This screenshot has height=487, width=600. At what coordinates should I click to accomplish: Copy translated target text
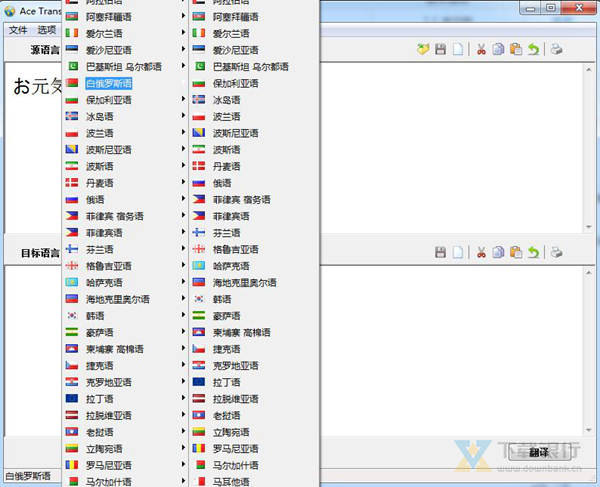pos(498,252)
